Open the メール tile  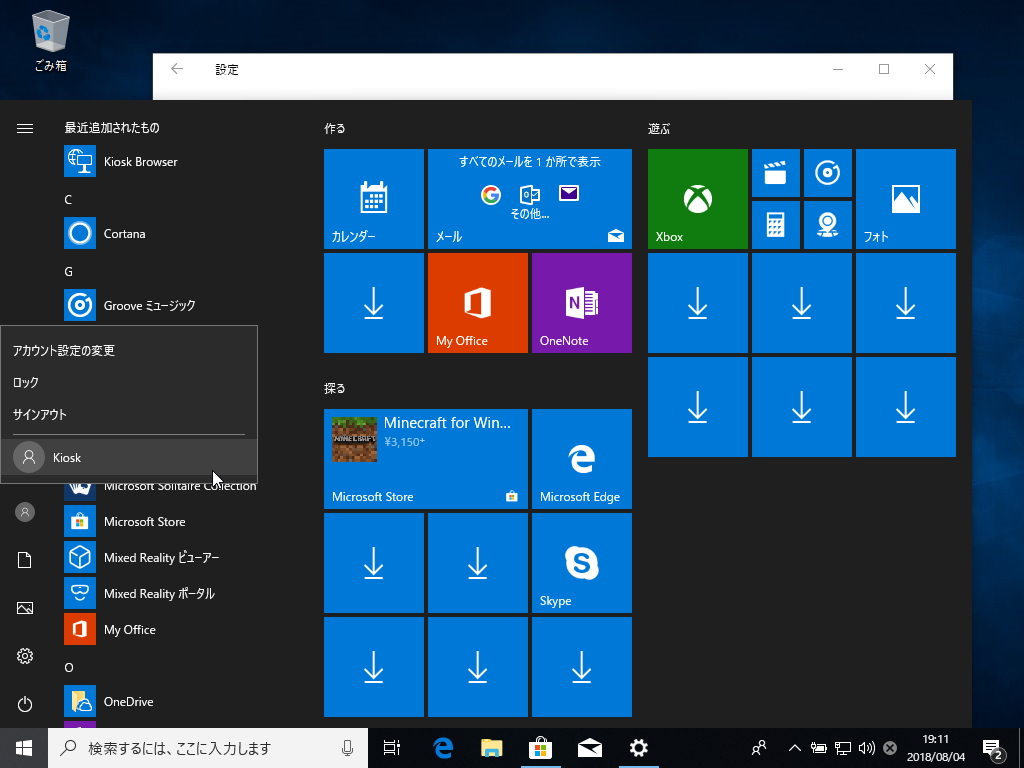pyautogui.click(x=530, y=199)
